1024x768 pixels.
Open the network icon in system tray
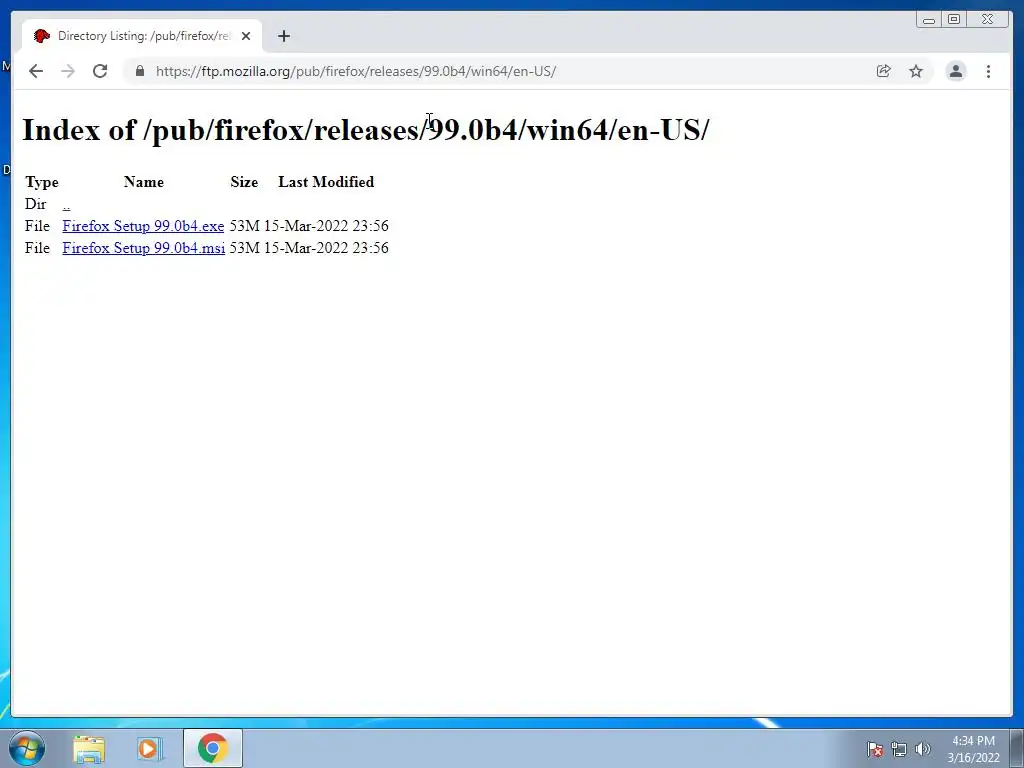tap(899, 749)
